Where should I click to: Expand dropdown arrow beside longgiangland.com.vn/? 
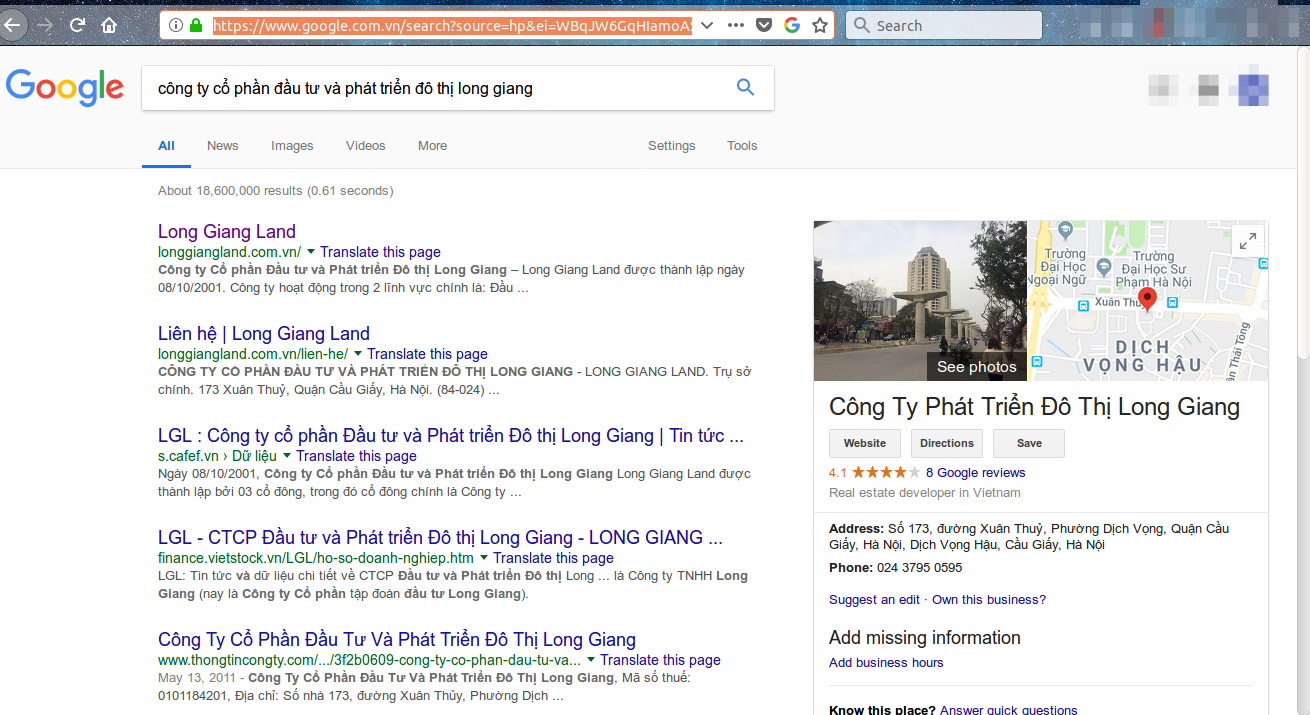(311, 252)
